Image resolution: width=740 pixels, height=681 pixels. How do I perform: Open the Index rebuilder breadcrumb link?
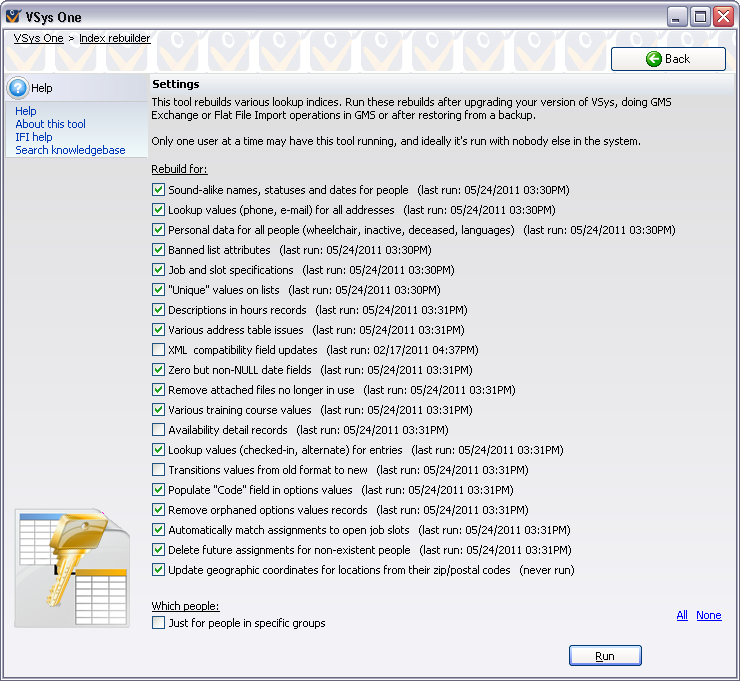pos(115,38)
